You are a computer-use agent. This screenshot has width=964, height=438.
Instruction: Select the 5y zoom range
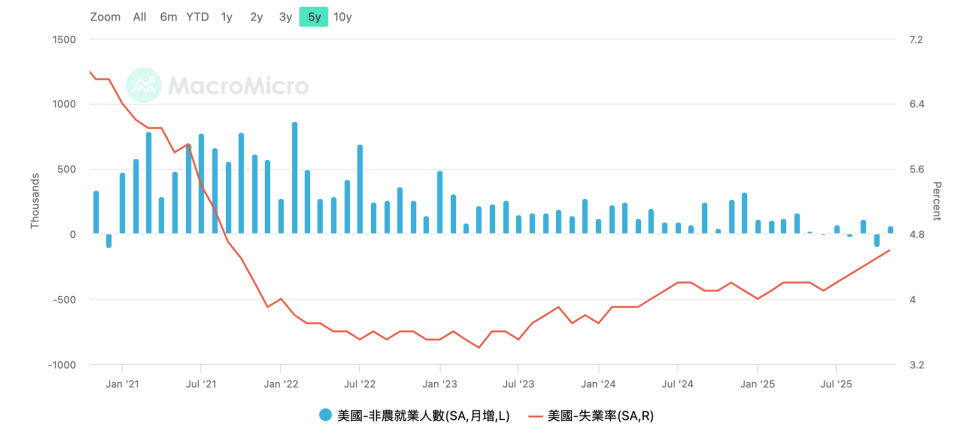[314, 17]
